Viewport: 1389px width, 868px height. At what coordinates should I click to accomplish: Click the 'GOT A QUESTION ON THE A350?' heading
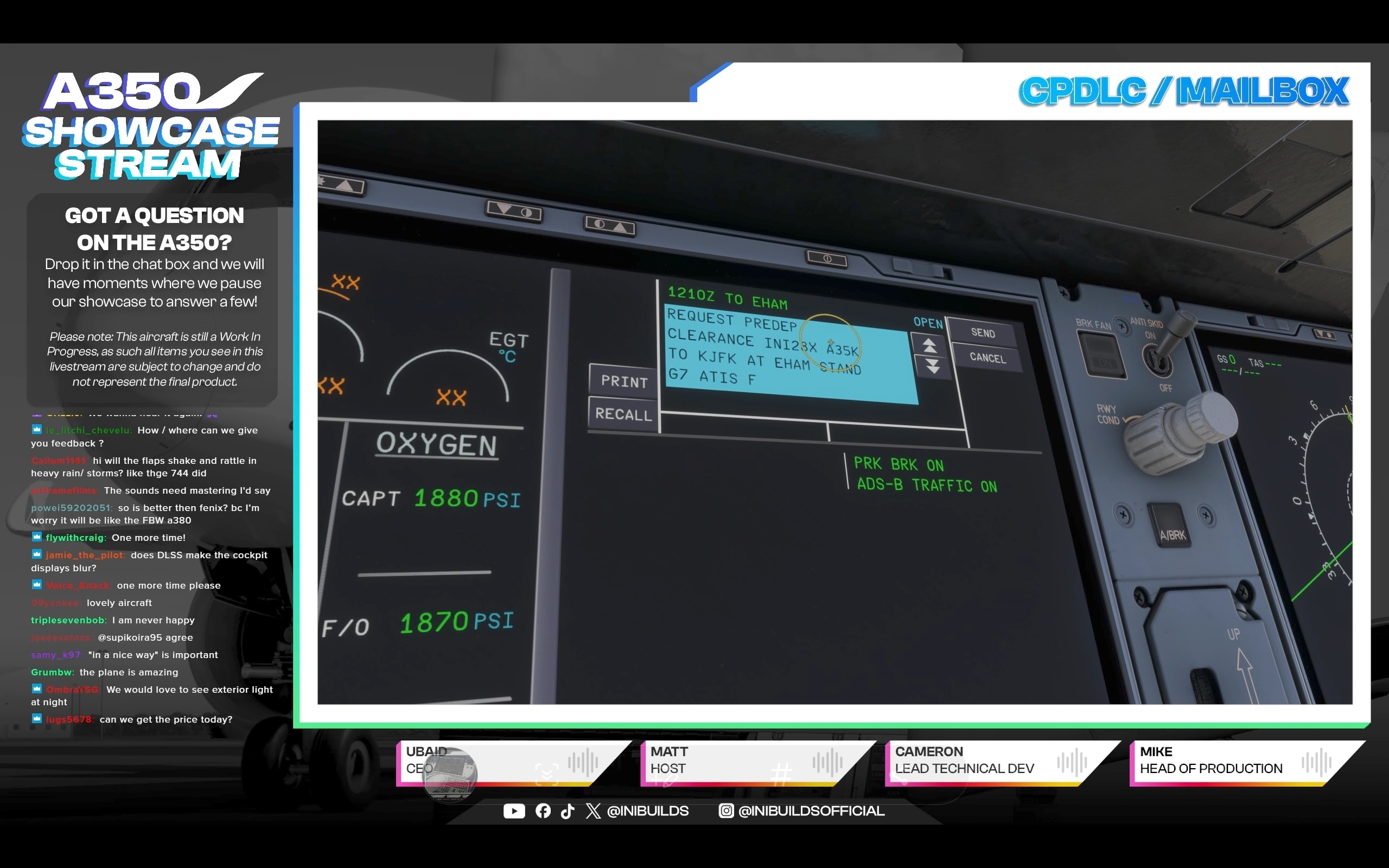(x=155, y=228)
